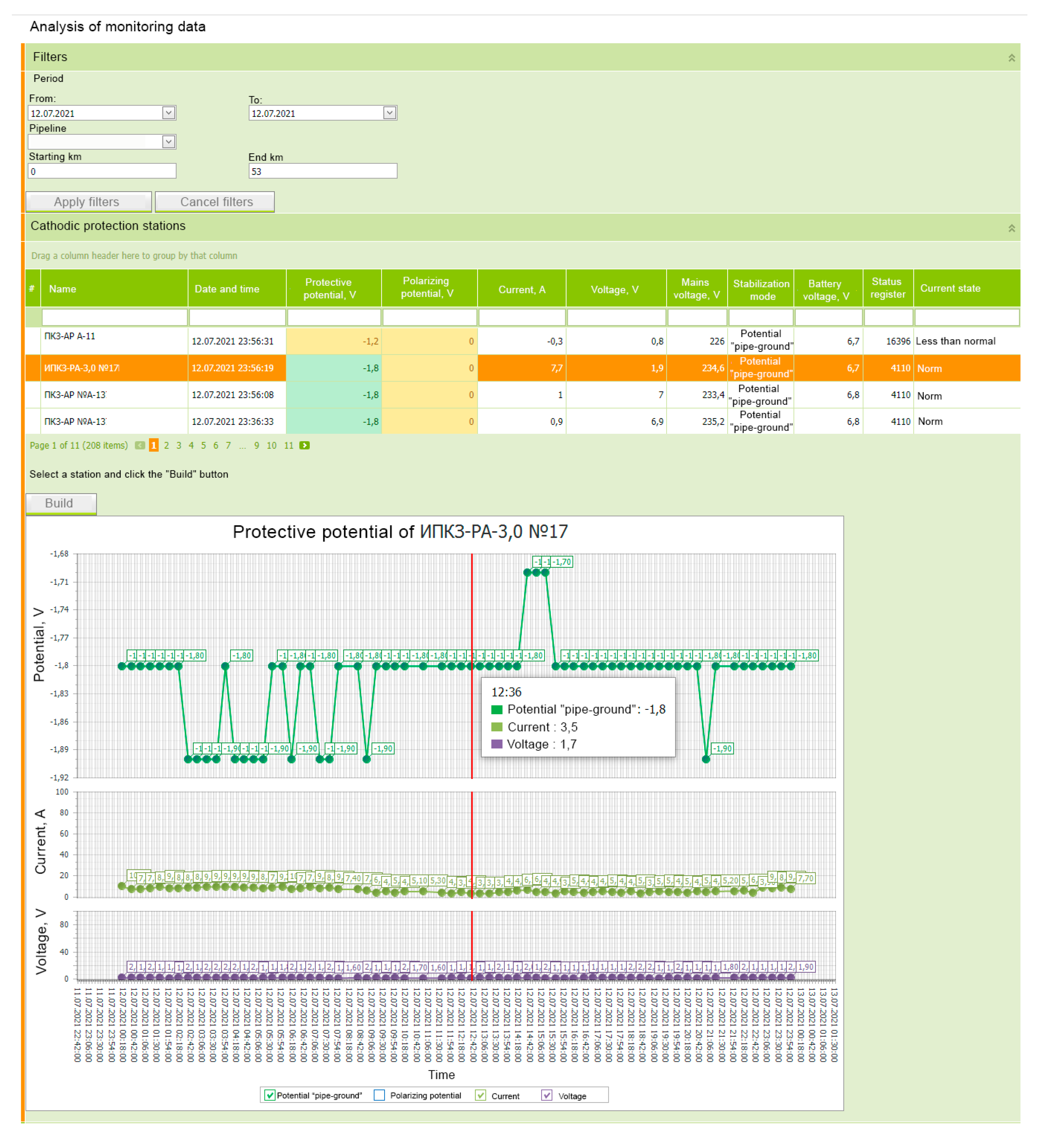
Task: Jump to page 11 in pager
Action: [x=288, y=445]
